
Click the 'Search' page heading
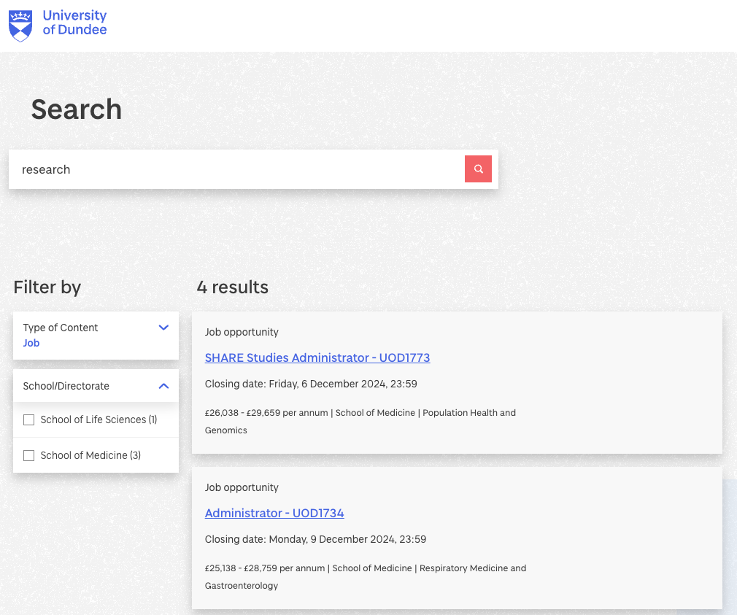pos(76,109)
